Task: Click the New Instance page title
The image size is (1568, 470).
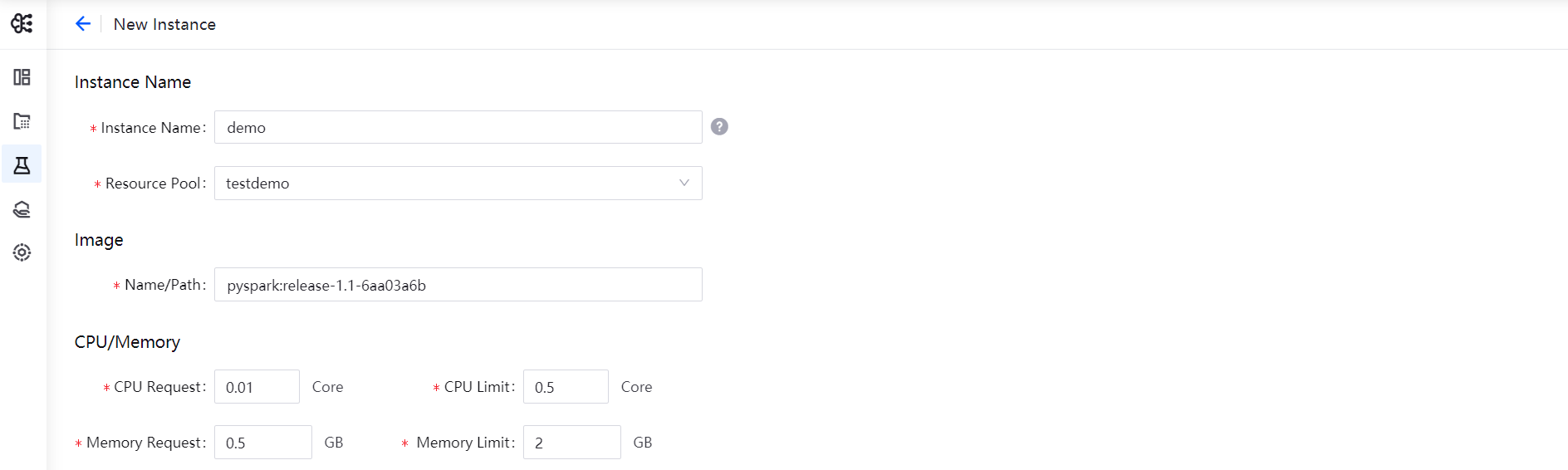Action: pos(164,24)
